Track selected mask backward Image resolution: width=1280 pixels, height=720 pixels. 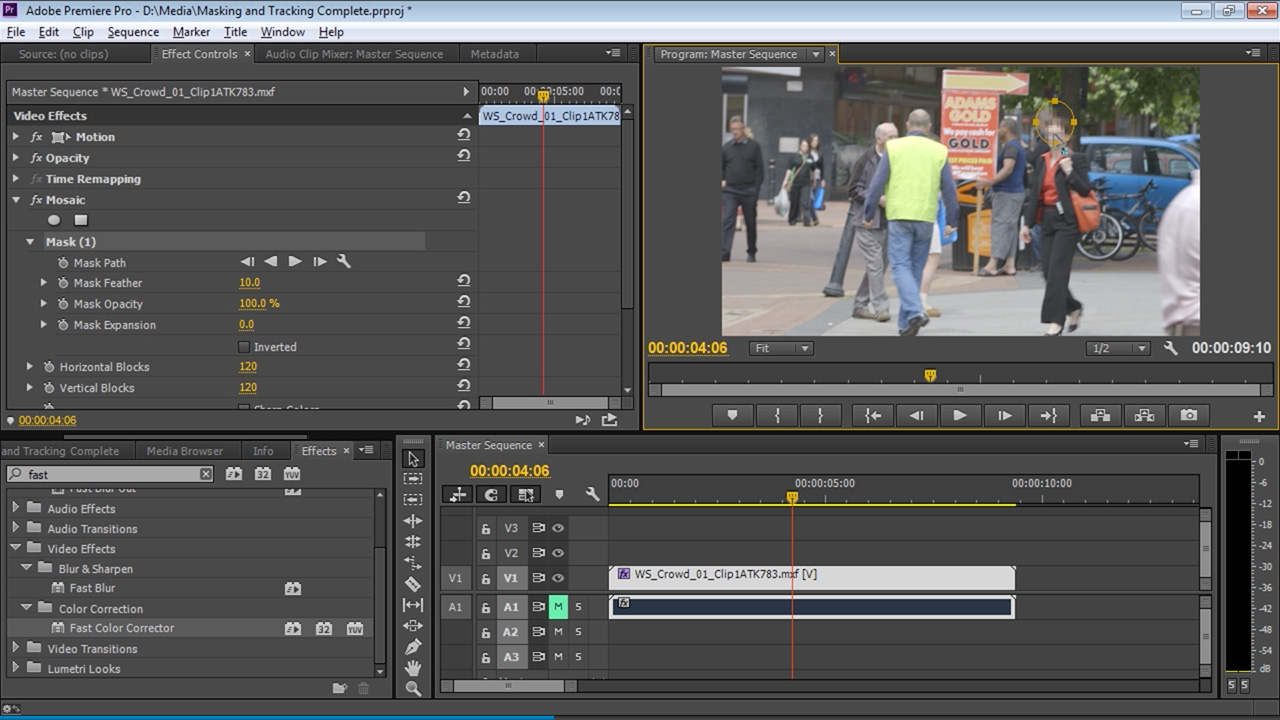tap(271, 262)
